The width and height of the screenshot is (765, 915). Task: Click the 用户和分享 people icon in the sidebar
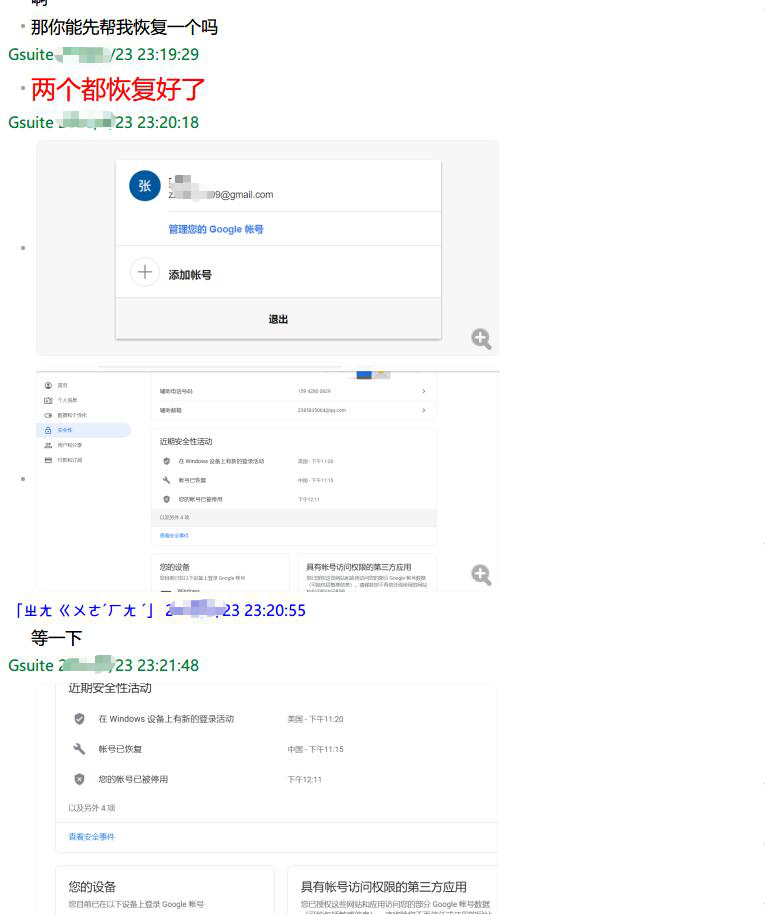(48, 445)
